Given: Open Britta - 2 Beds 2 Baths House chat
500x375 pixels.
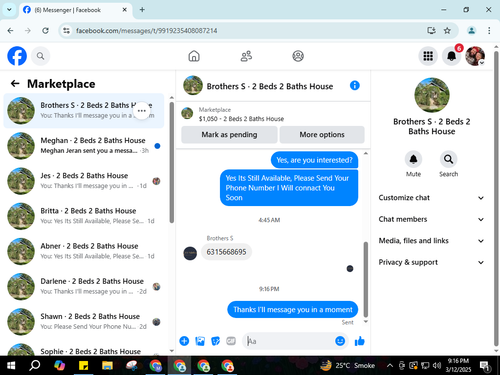Looking at the screenshot, I should pyautogui.click(x=84, y=216).
